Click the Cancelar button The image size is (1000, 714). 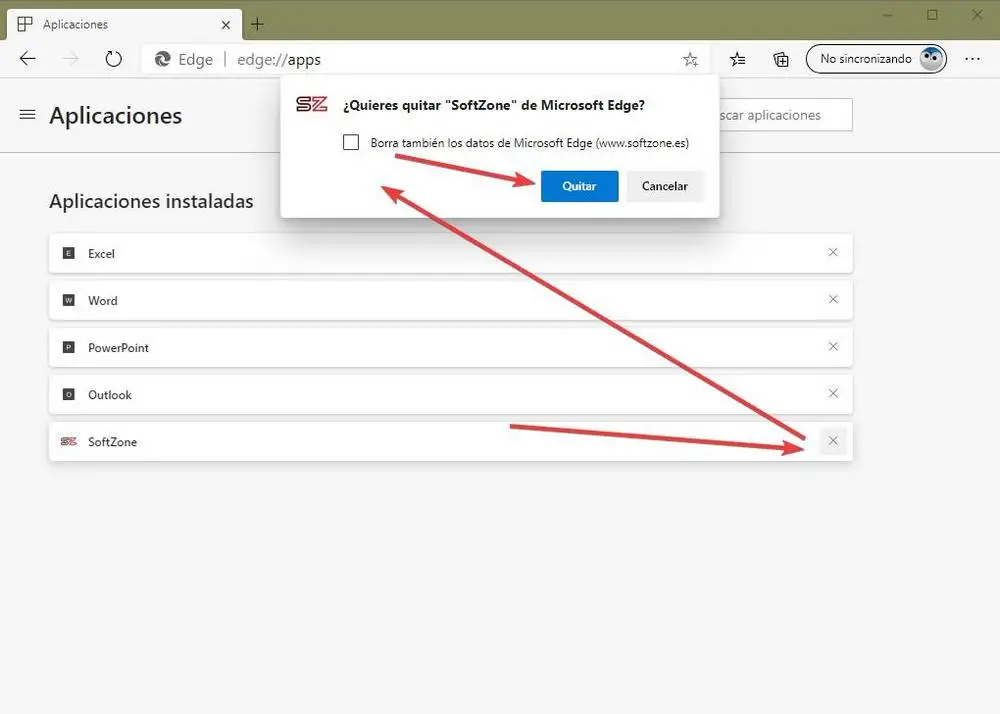pos(665,186)
